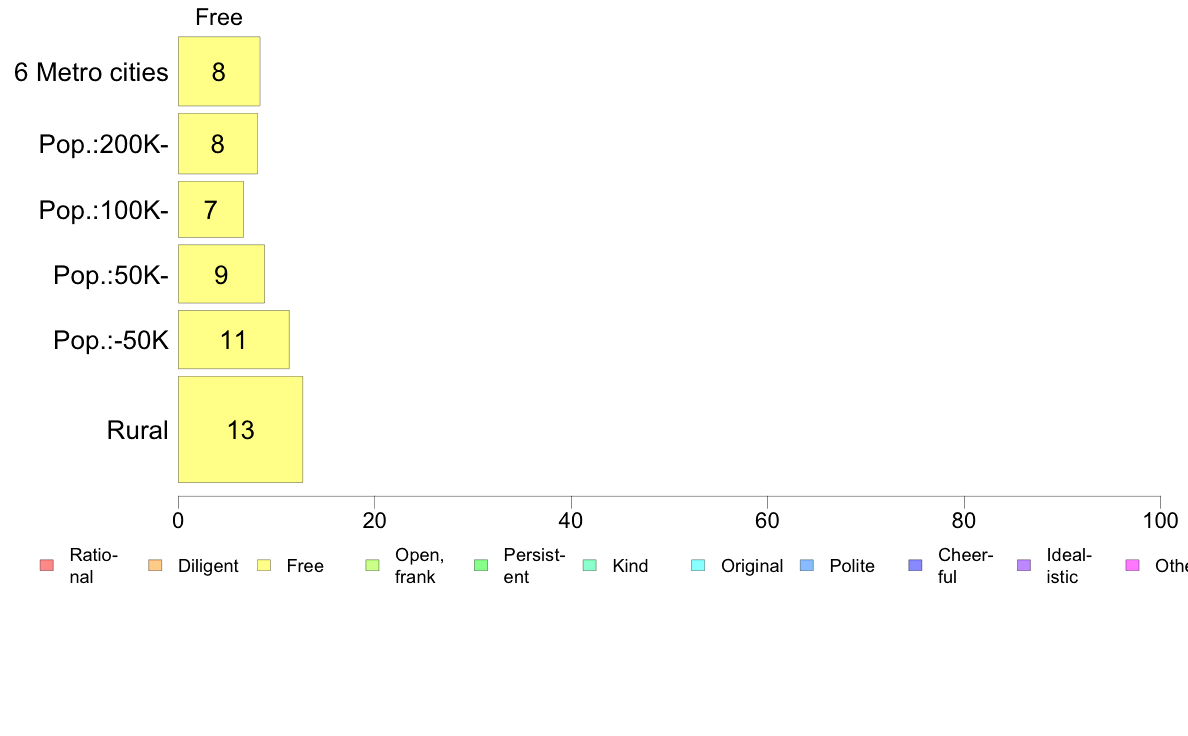The height and width of the screenshot is (736, 1188).
Task: Click the Free legend yellow swatch
Action: pos(264,565)
